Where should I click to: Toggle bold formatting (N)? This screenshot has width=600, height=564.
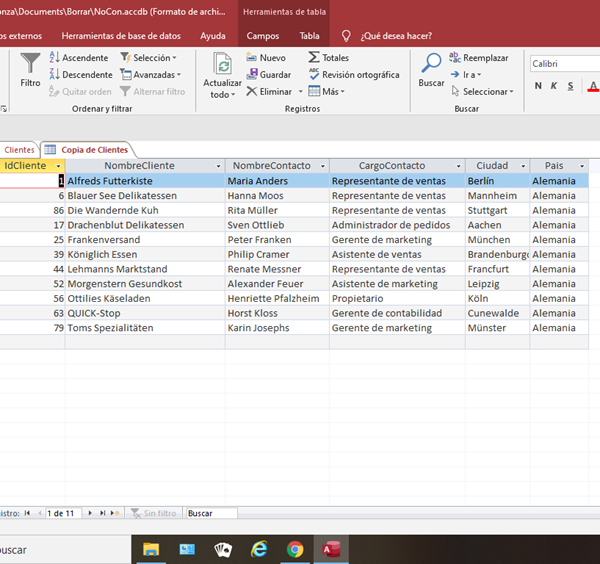pos(539,86)
